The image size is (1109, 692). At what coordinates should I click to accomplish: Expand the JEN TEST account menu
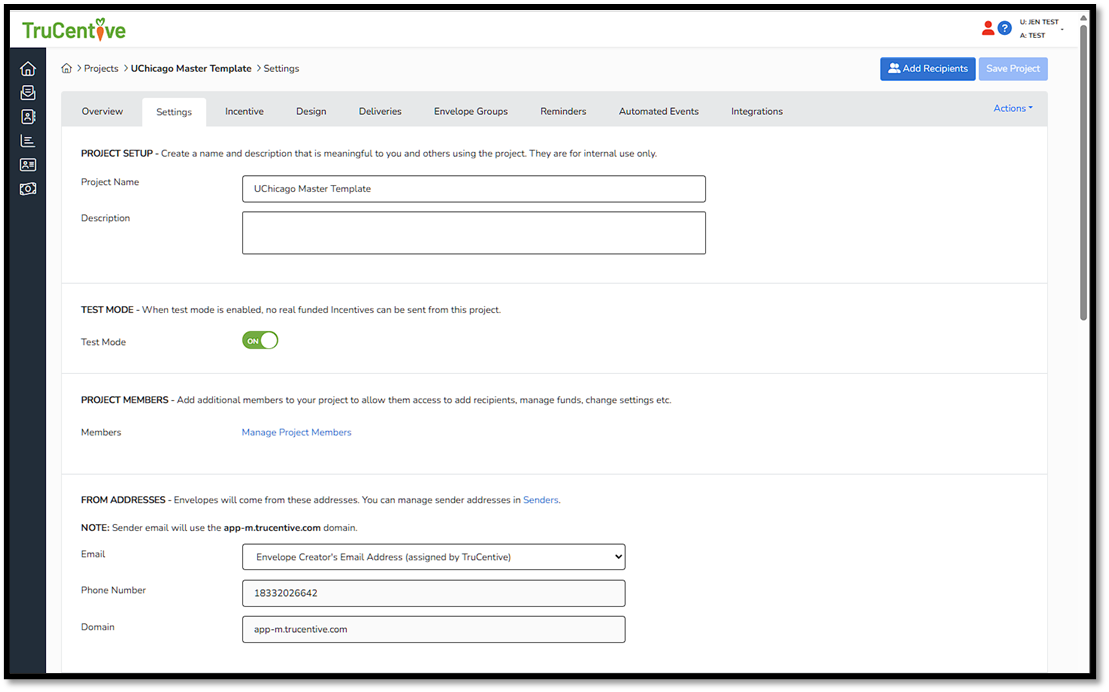[x=1061, y=29]
